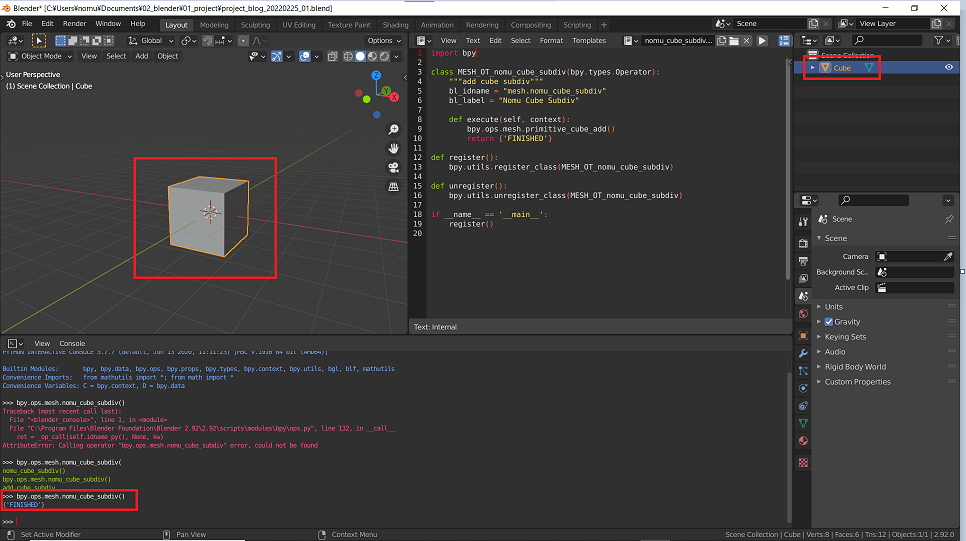The height and width of the screenshot is (541, 966).
Task: Uncheck the Gravity checkbox
Action: (x=828, y=322)
